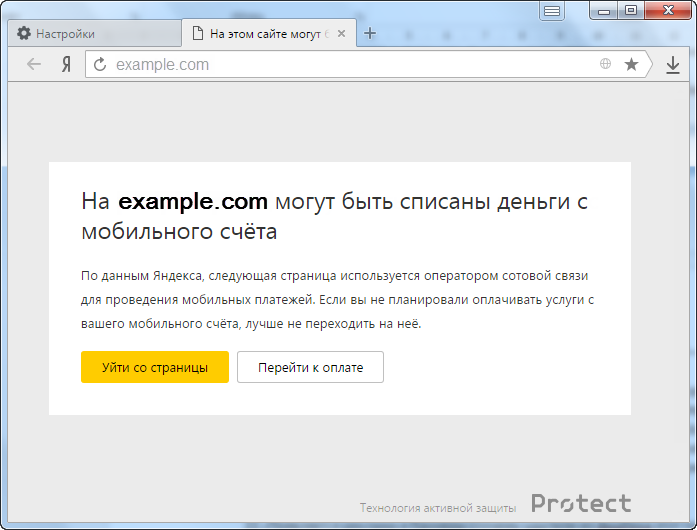Click the gear icon on Настройки tab
Viewport: 697px width, 530px height.
(24, 33)
